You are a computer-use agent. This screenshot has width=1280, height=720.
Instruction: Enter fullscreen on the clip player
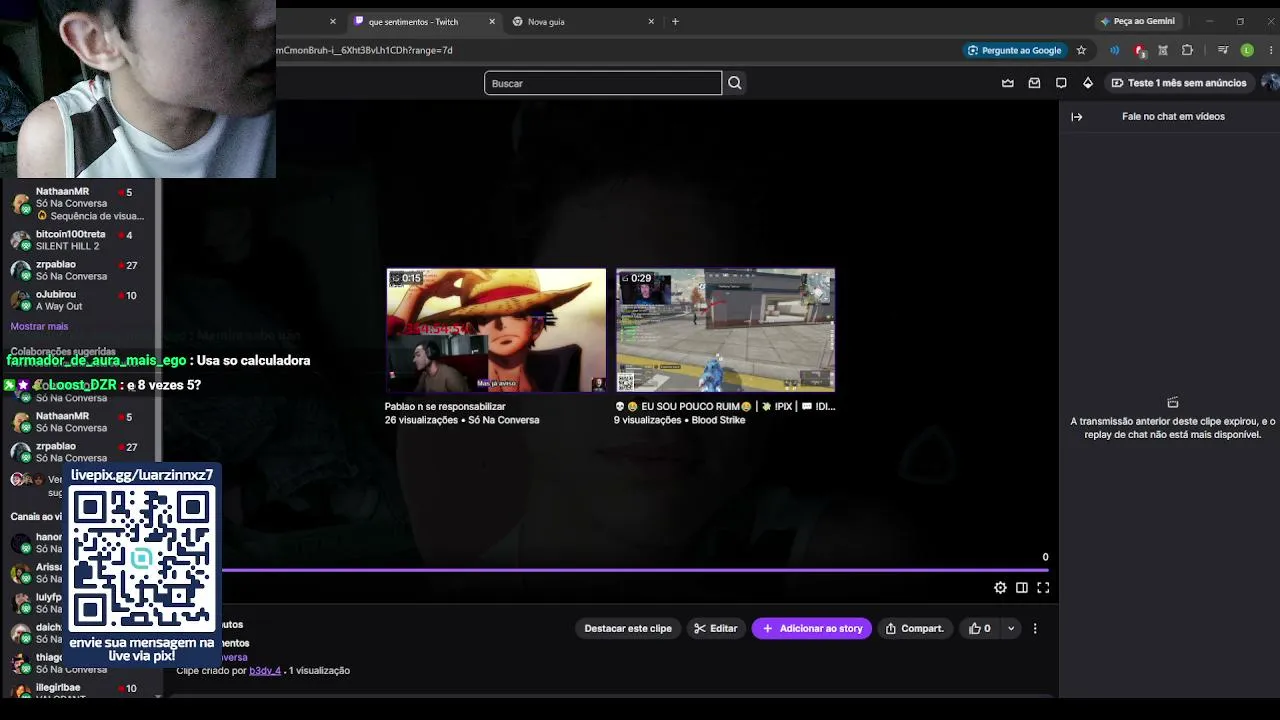(x=1043, y=588)
